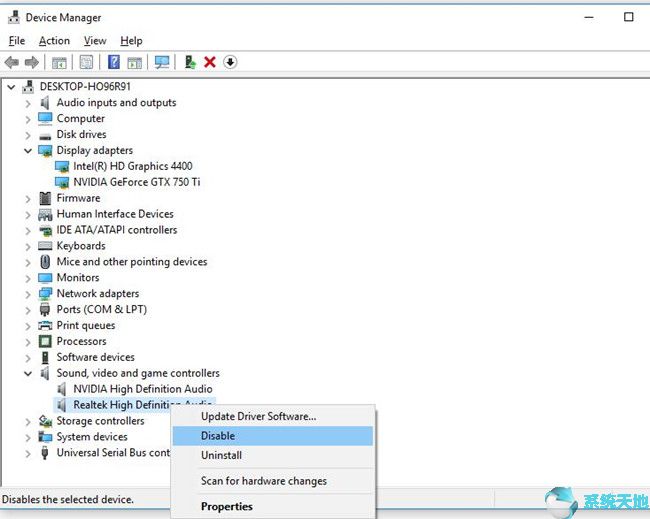Viewport: 650px width, 519px height.
Task: Click the red X Uninstall toolbar icon
Action: [210, 62]
